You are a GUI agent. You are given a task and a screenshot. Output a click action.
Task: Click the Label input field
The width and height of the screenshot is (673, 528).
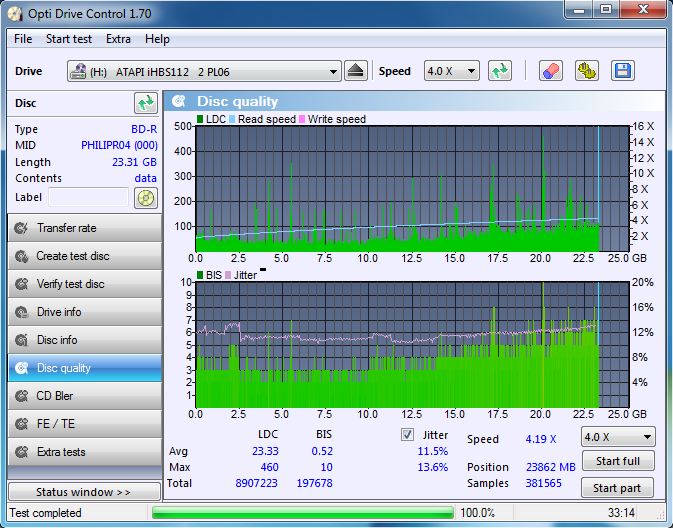(x=88, y=197)
